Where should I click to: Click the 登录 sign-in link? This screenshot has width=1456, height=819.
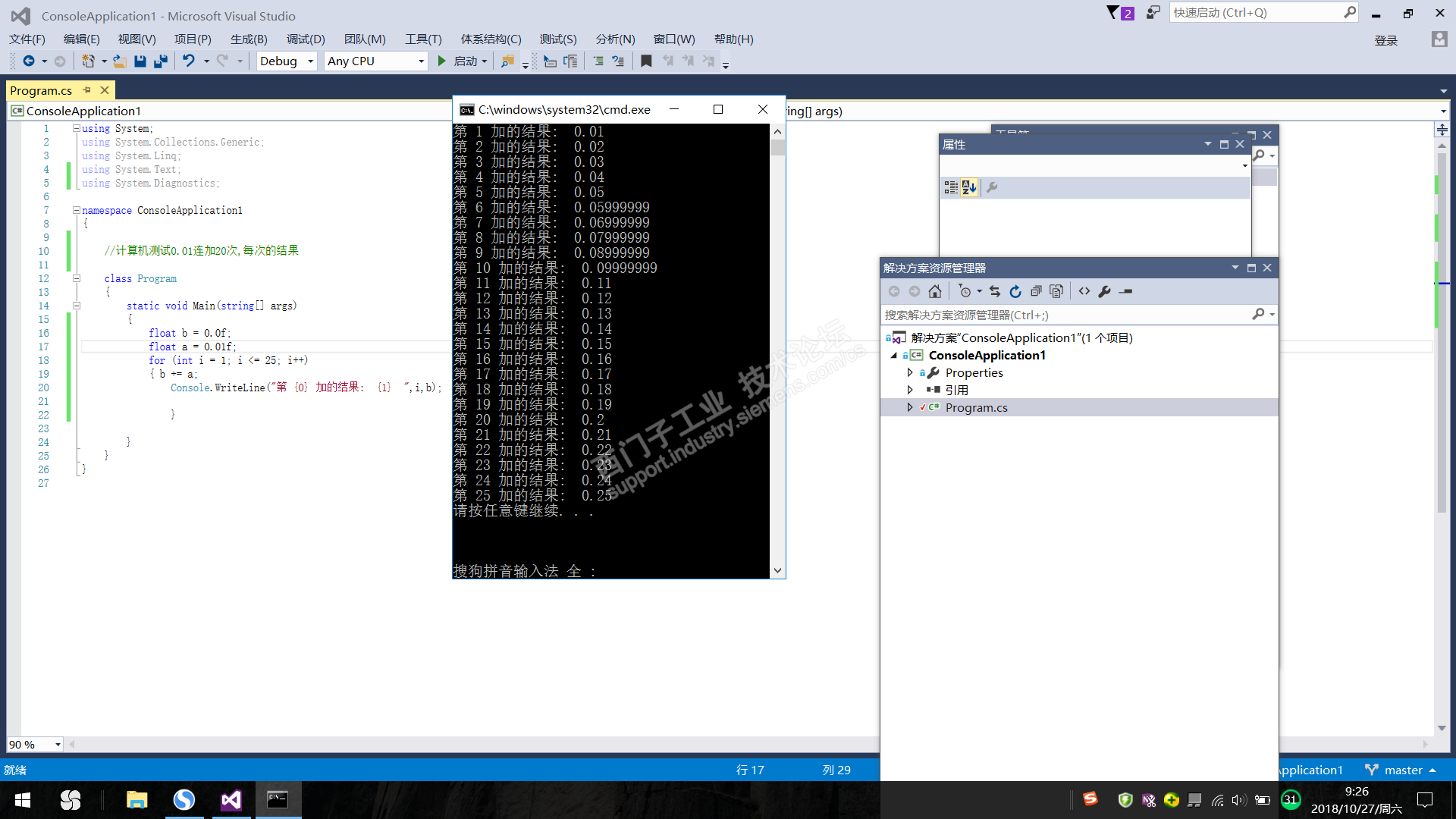1385,41
